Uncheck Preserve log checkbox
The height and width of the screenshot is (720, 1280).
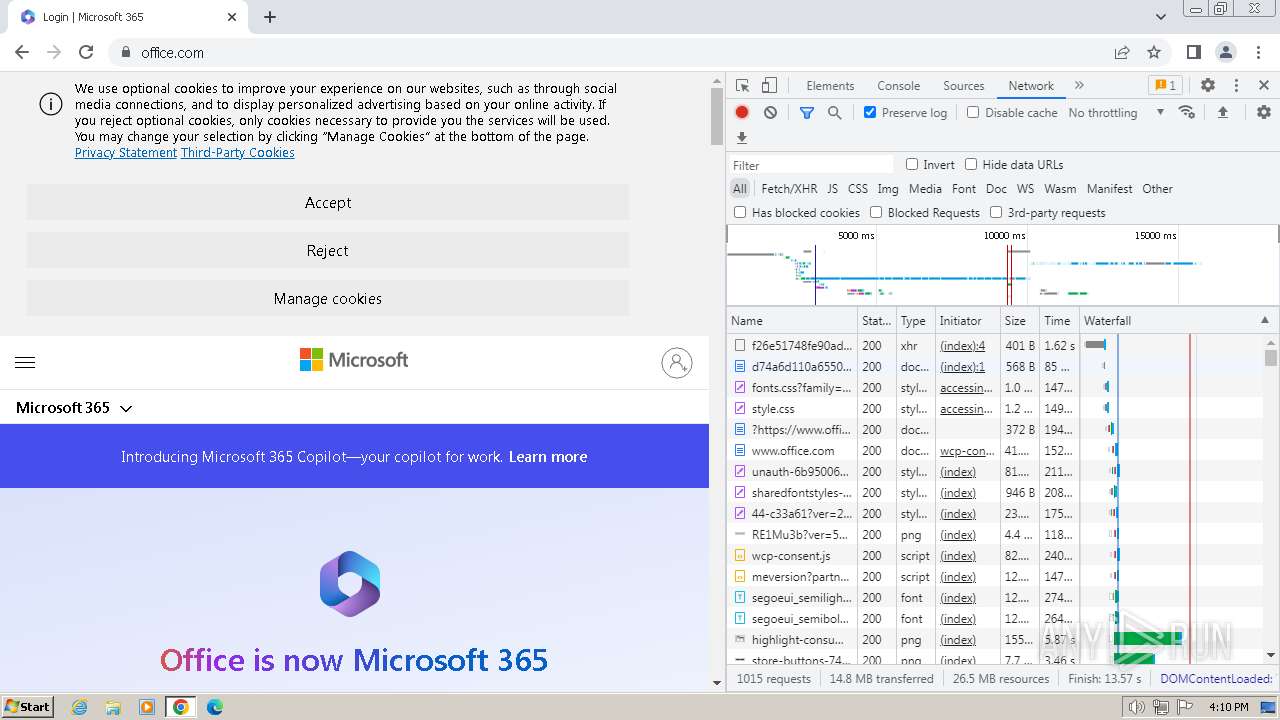(x=870, y=113)
